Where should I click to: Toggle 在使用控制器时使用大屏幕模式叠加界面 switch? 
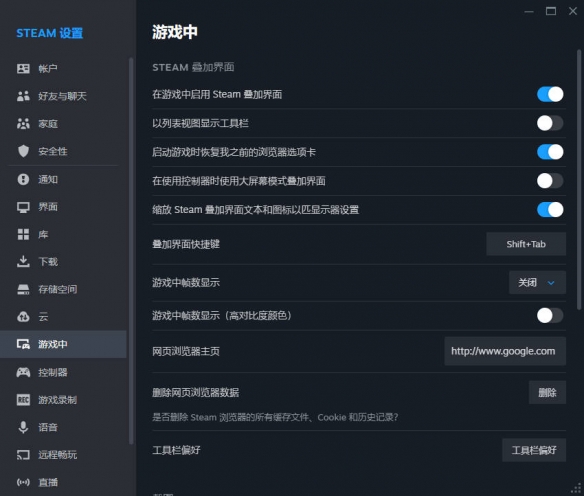point(550,181)
